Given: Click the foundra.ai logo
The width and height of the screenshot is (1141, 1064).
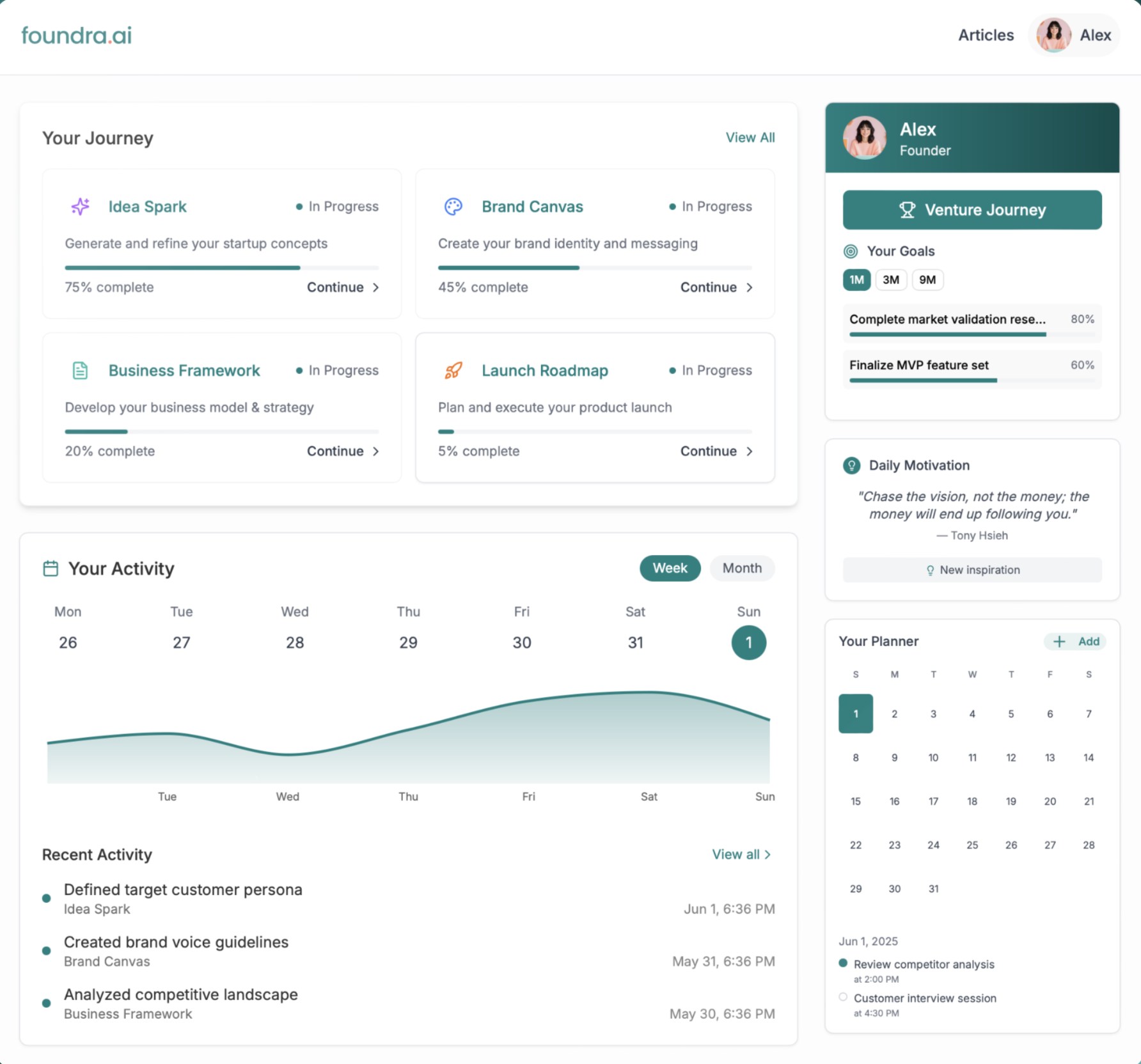Looking at the screenshot, I should click(77, 35).
